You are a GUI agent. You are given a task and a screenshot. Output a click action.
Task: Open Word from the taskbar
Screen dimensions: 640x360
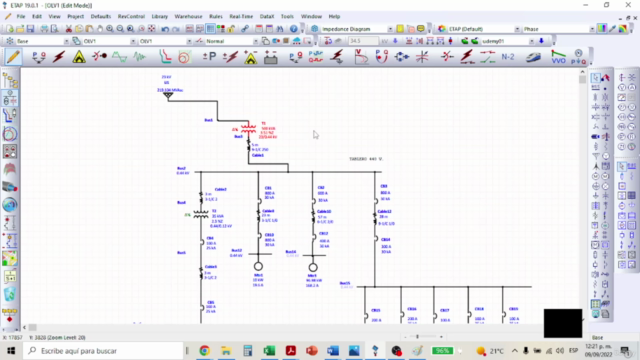pyautogui.click(x=333, y=351)
